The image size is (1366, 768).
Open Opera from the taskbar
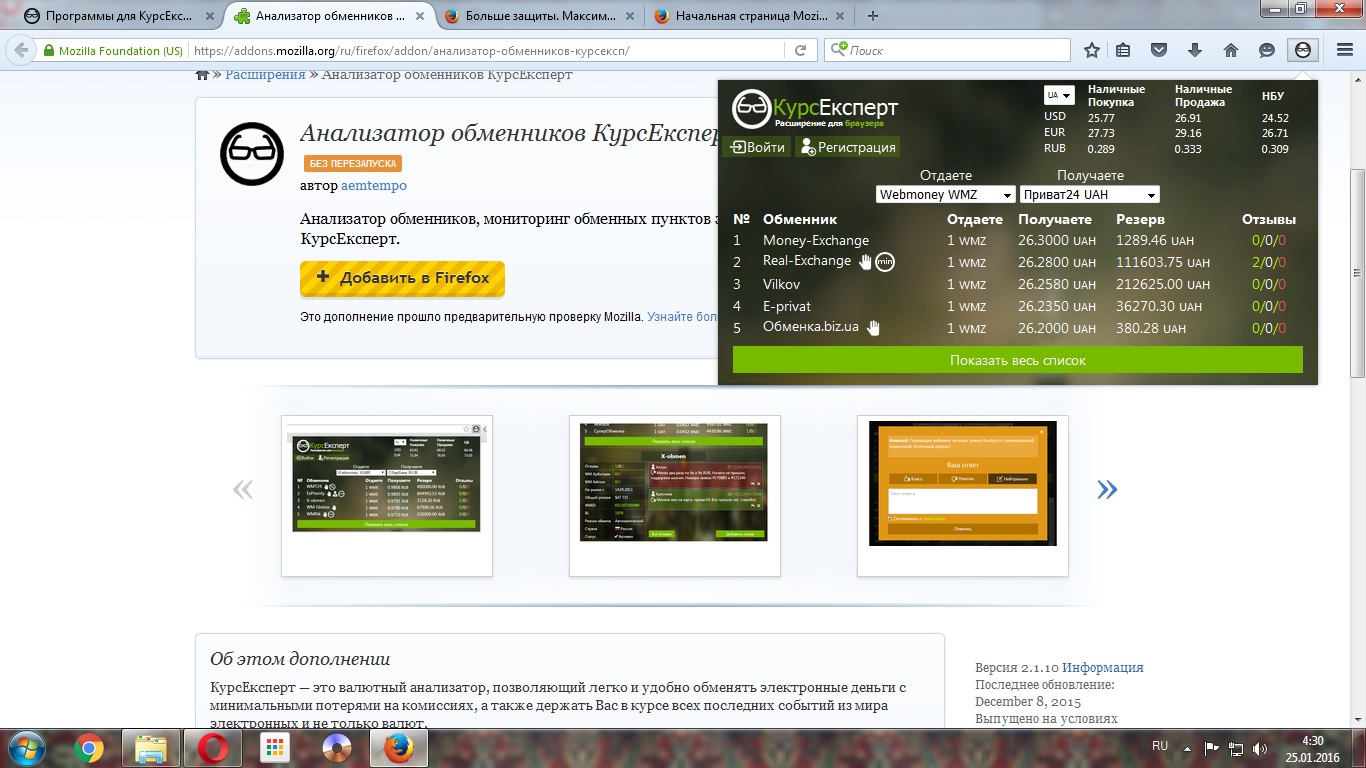(213, 747)
